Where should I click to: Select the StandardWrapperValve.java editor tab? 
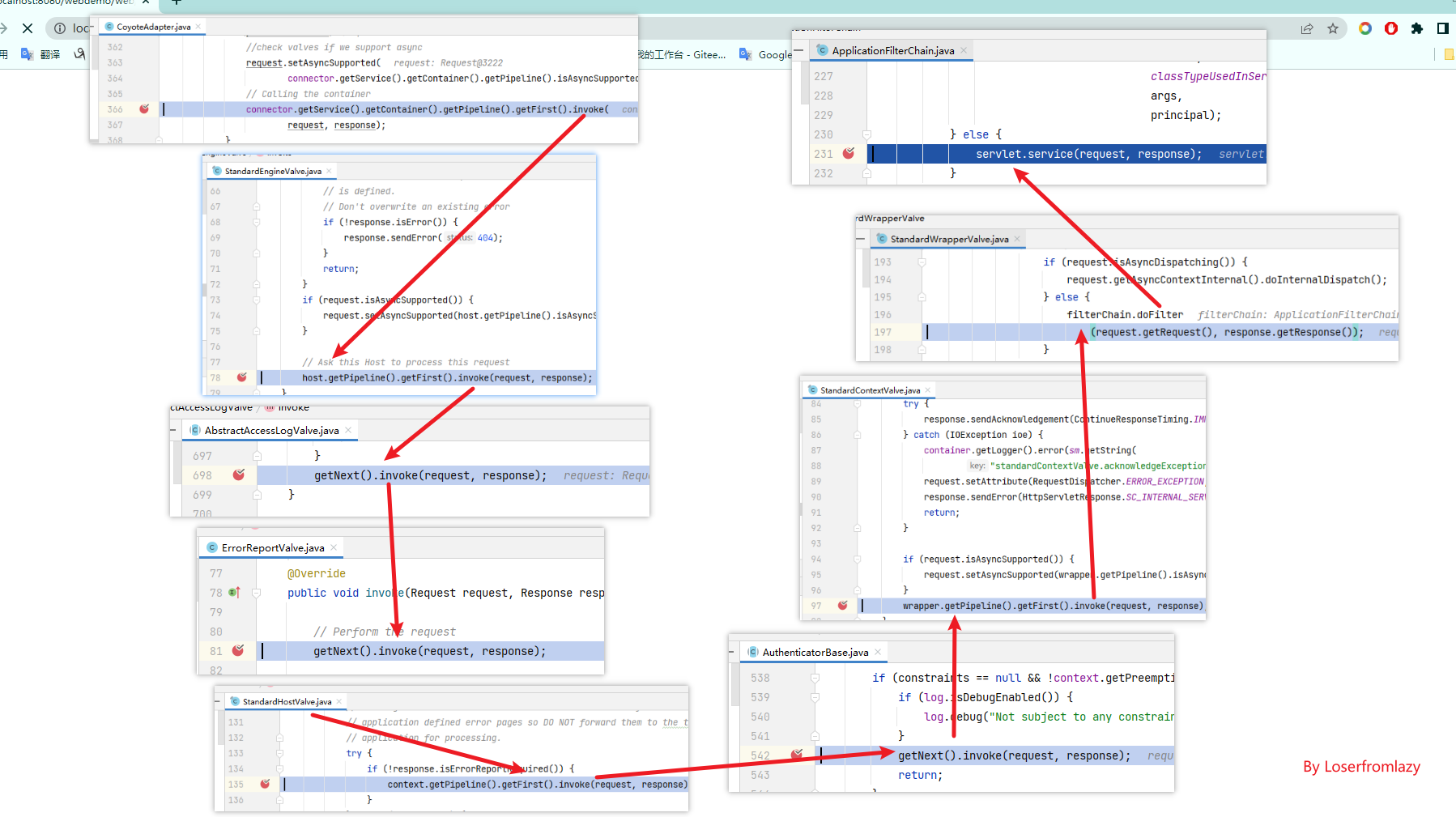pyautogui.click(x=948, y=239)
